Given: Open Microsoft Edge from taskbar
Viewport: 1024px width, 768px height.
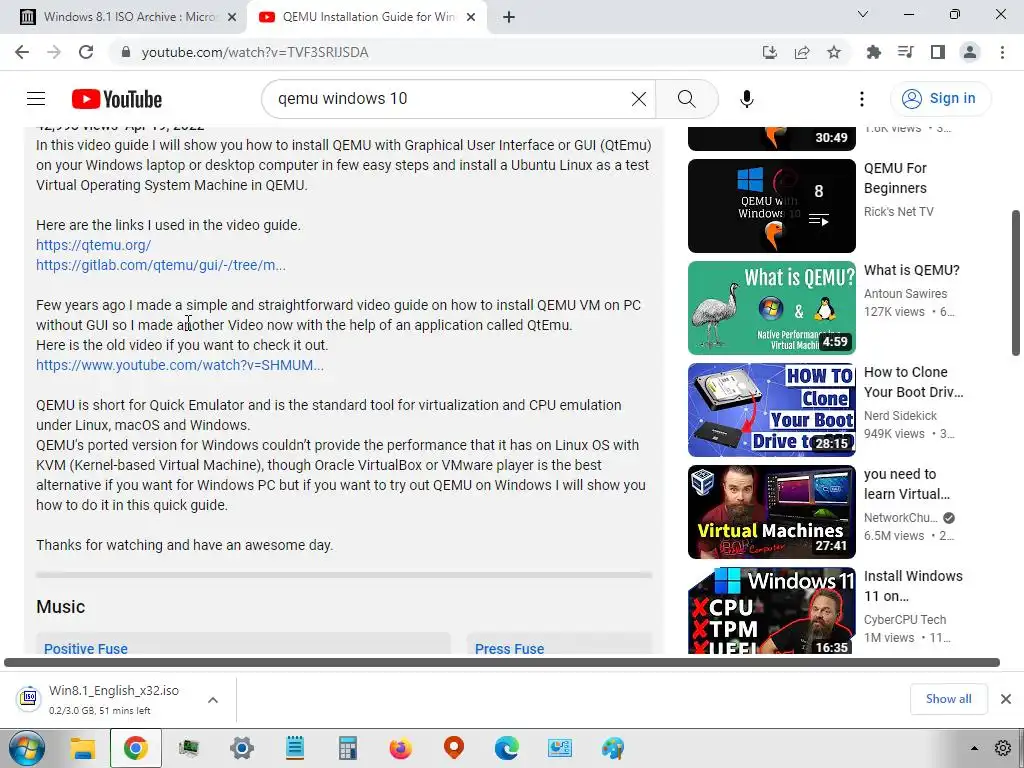Looking at the screenshot, I should point(507,748).
